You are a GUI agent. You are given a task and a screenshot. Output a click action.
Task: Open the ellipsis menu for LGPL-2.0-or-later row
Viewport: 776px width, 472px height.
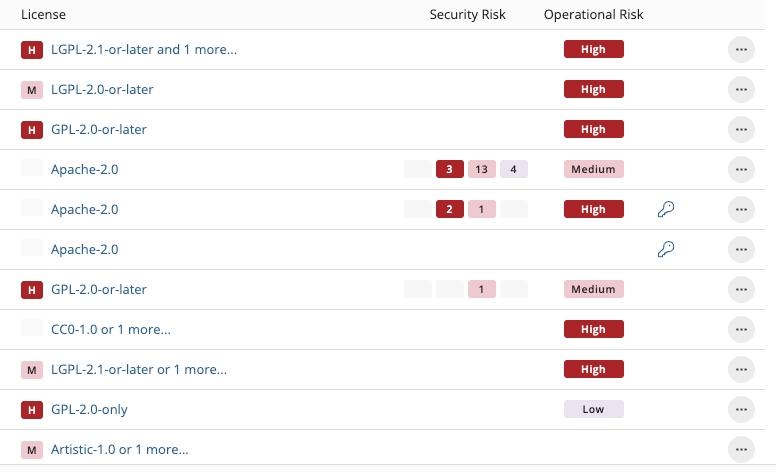[741, 89]
